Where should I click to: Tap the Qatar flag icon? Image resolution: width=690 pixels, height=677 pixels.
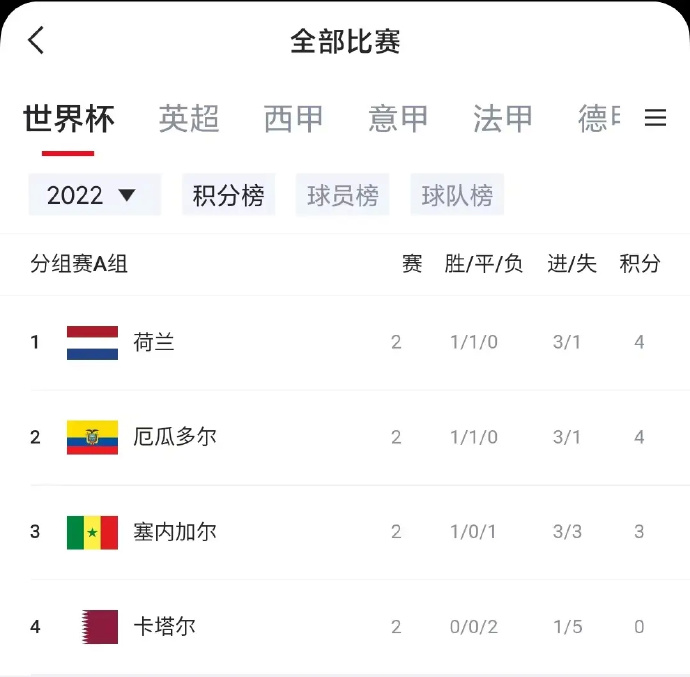click(x=99, y=627)
